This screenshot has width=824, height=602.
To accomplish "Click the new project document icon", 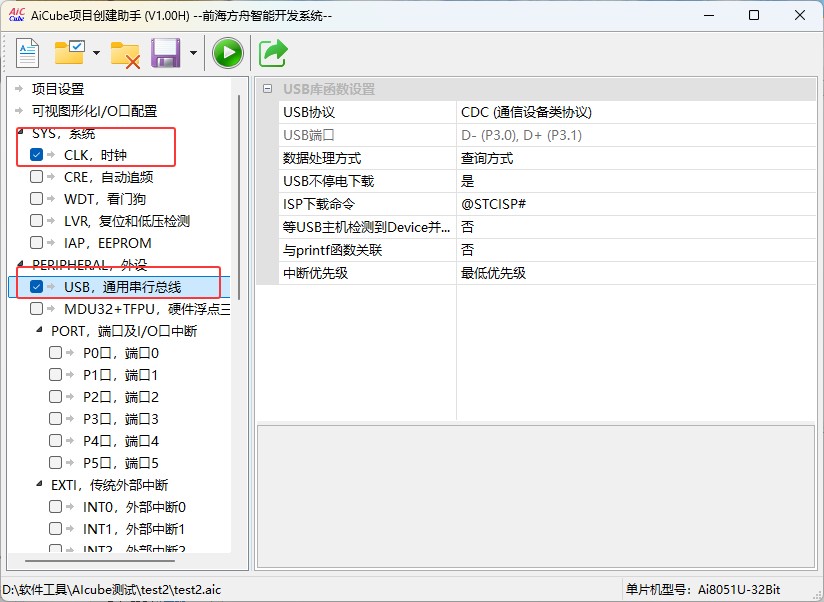I will click(27, 53).
